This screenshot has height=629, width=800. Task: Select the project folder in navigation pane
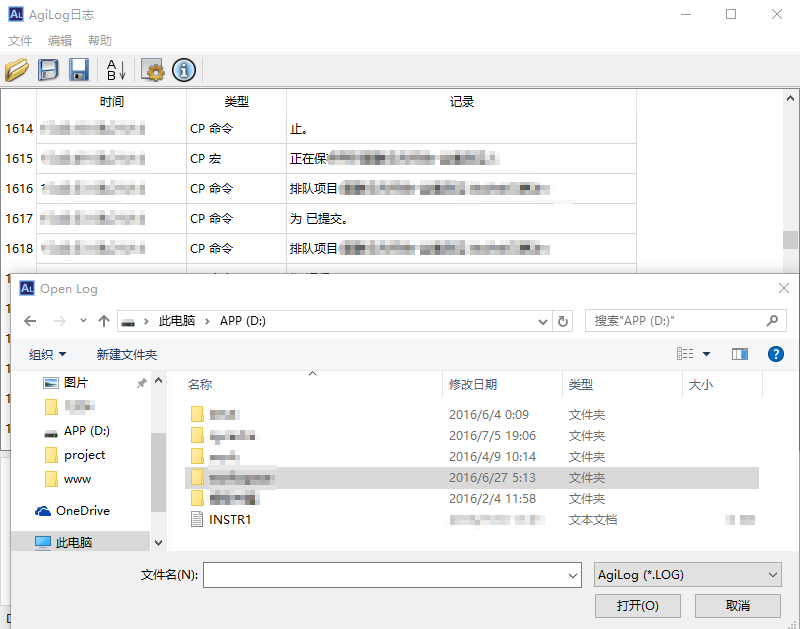tap(84, 455)
